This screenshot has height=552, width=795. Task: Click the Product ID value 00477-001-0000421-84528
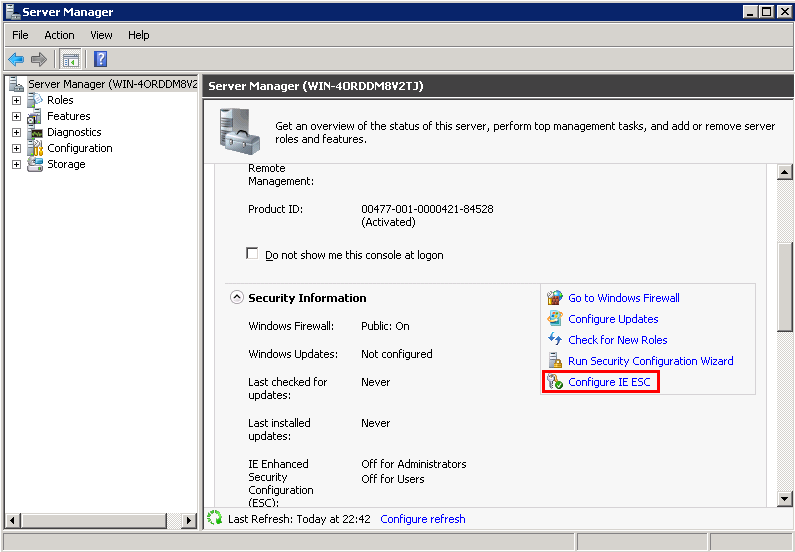(427, 209)
